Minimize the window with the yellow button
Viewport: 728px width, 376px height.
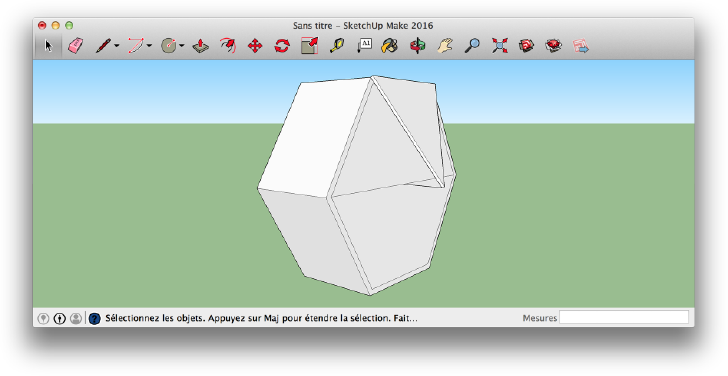click(56, 26)
